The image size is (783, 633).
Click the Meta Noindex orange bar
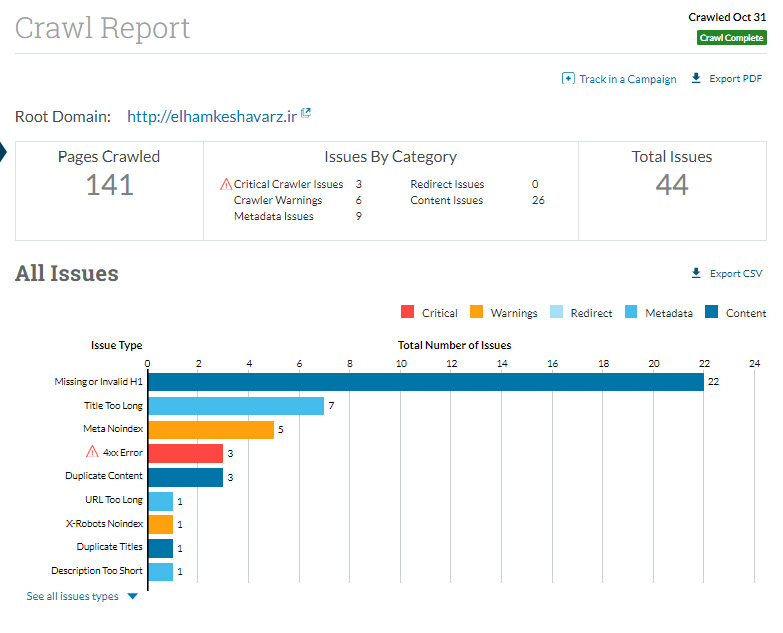(x=210, y=429)
